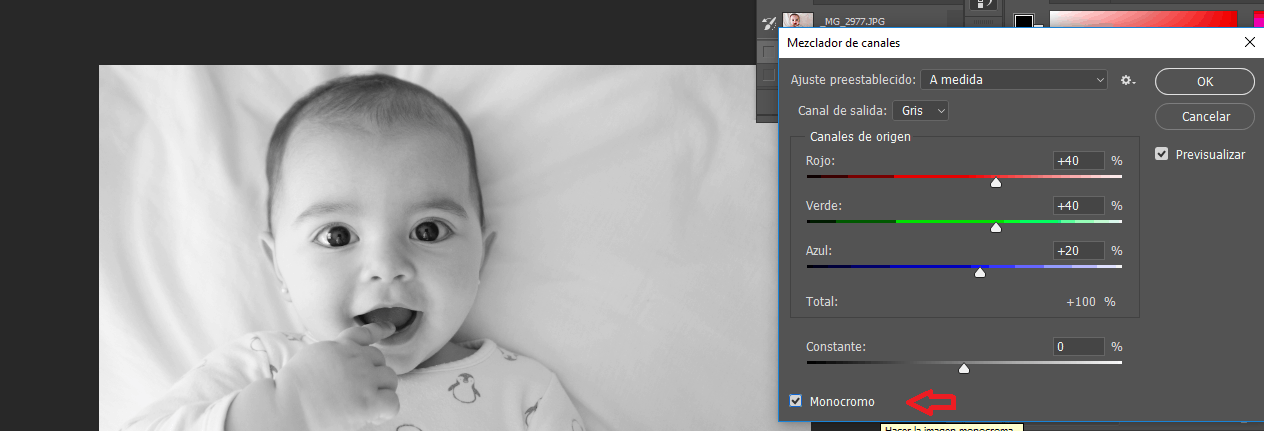
Task: Click the Verde slider handle
Action: click(x=995, y=227)
